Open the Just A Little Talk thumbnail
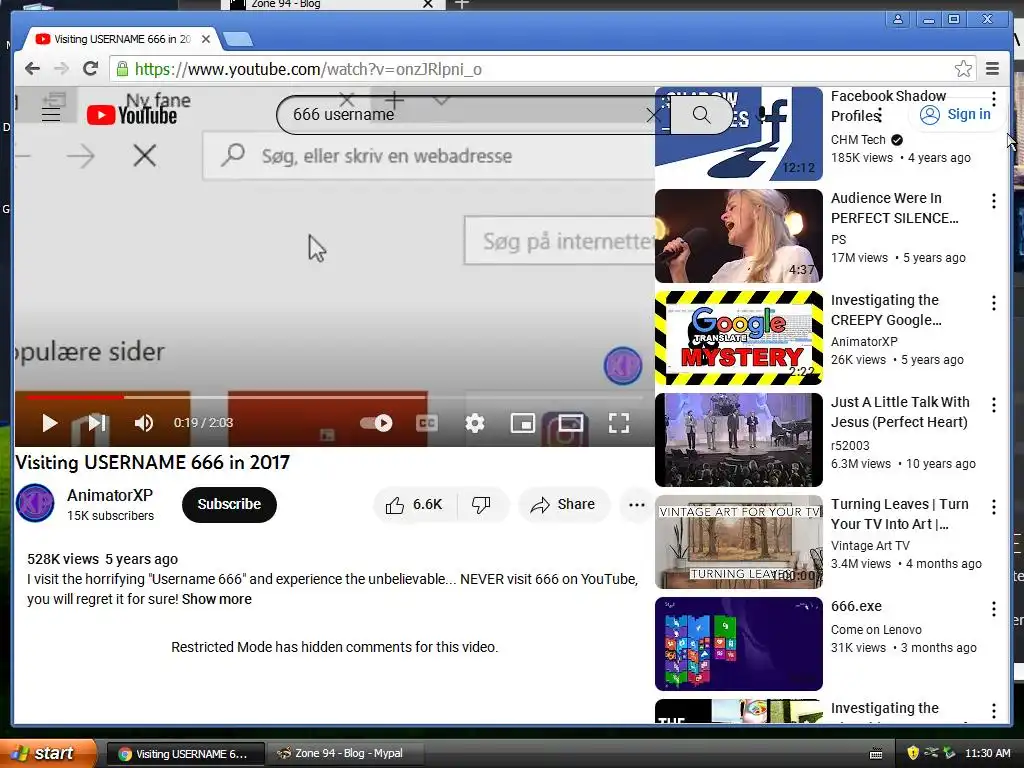The height and width of the screenshot is (768, 1024). pyautogui.click(x=739, y=440)
